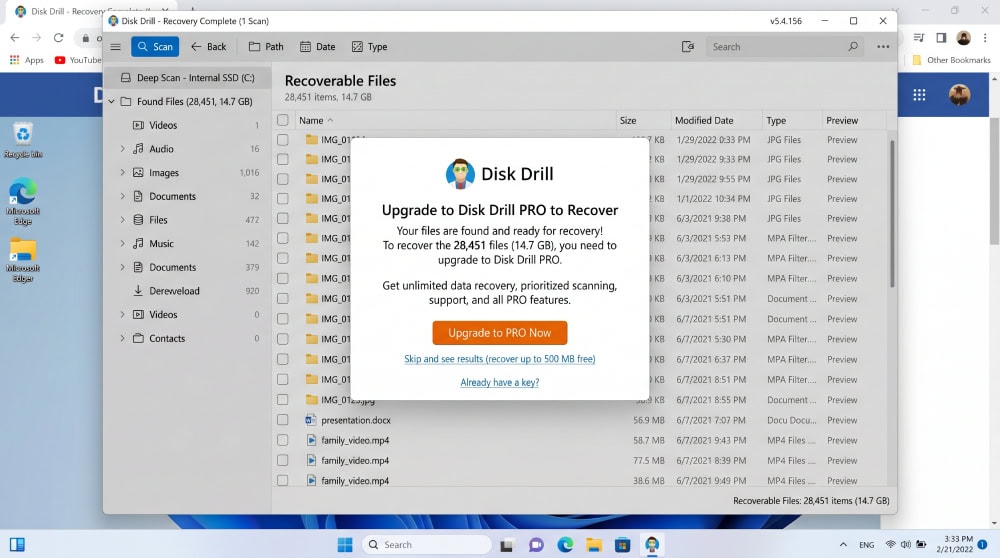Check the box for the 1/29/2022 0:33 PM row
Viewport: 1000px width, 558px height.
[283, 140]
